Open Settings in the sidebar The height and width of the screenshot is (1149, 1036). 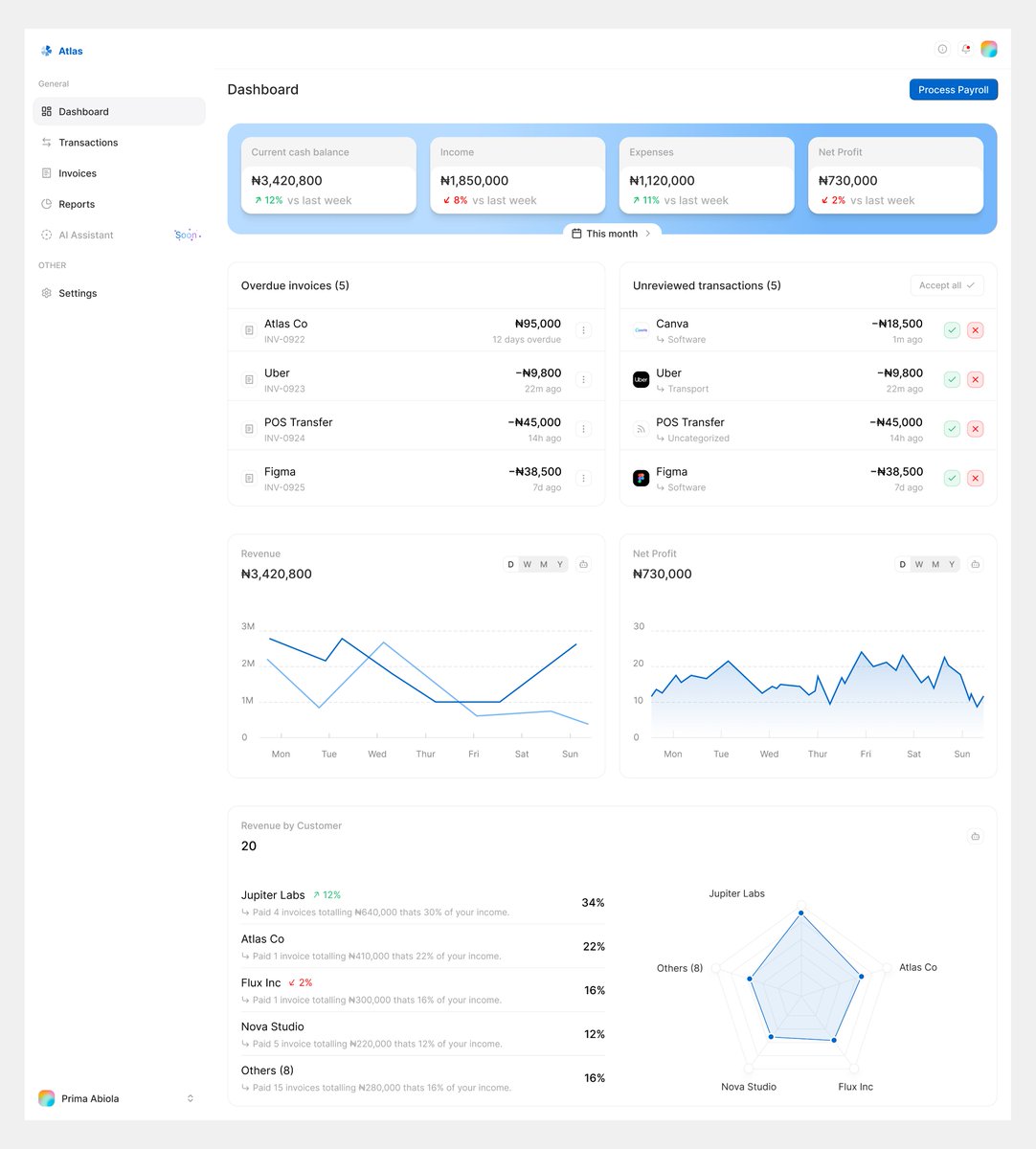click(120, 293)
